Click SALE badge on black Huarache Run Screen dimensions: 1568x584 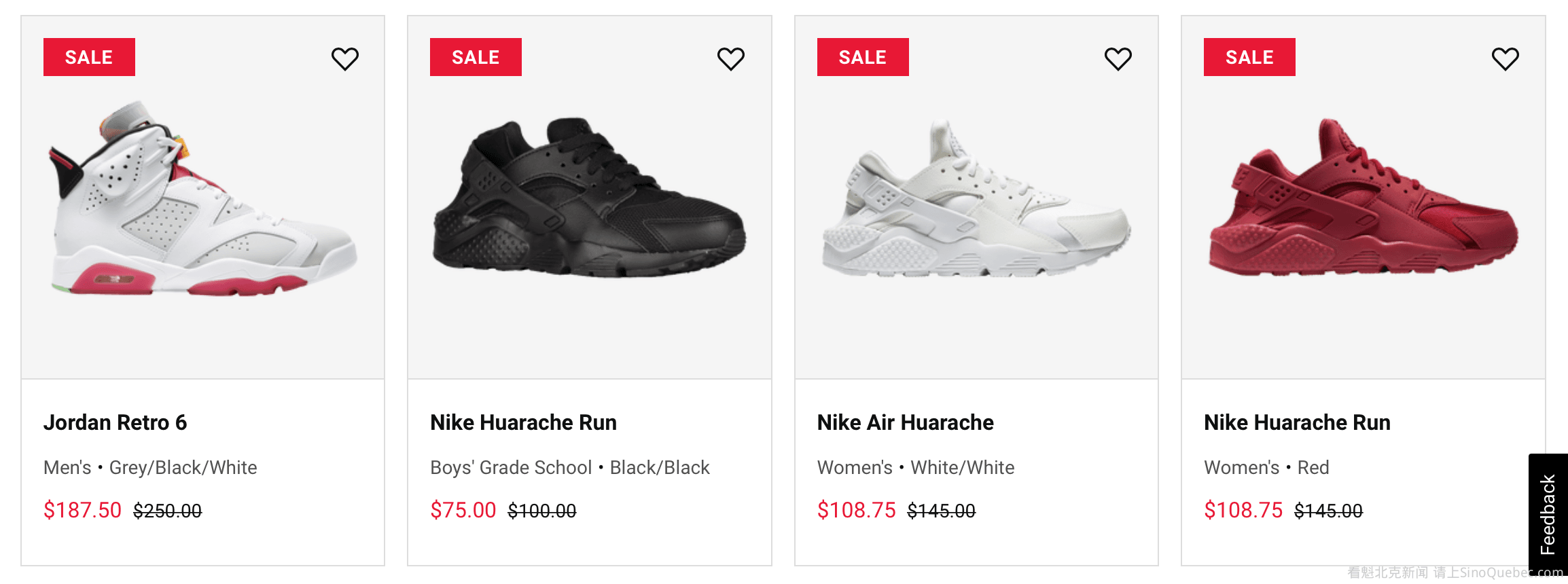[476, 57]
